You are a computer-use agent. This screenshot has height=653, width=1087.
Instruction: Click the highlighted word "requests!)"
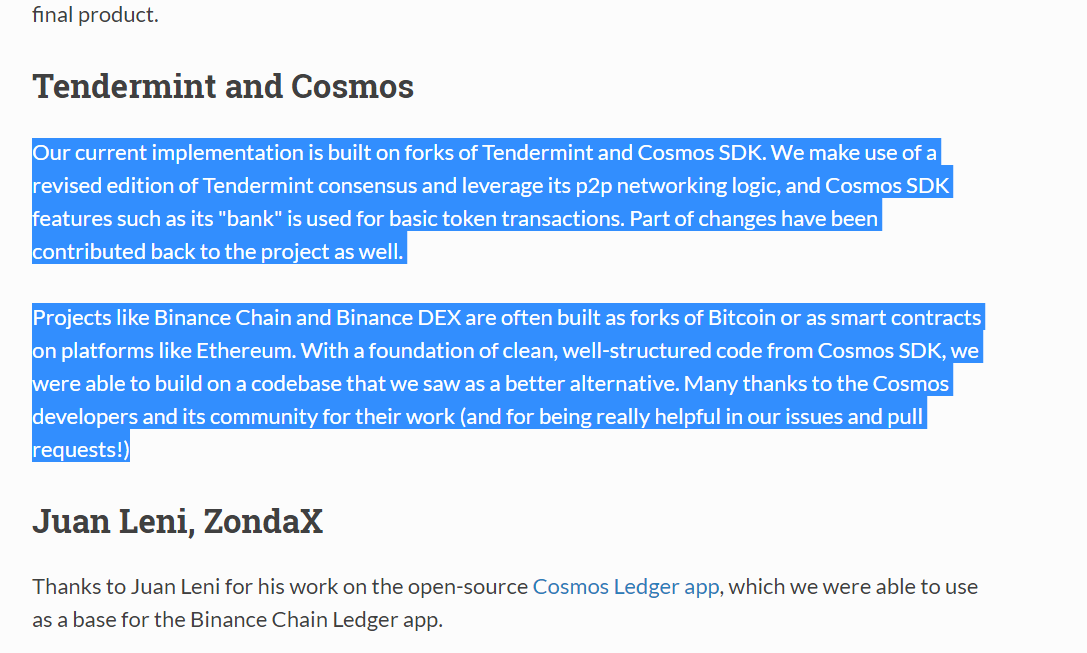81,450
